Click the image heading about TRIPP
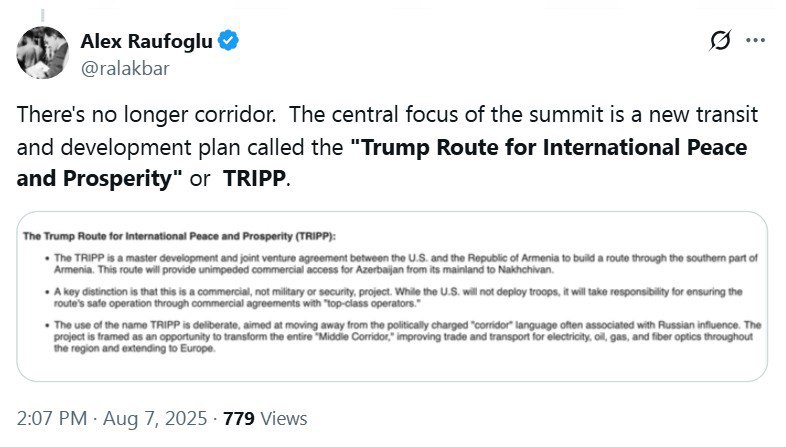Image resolution: width=786 pixels, height=447 pixels. click(x=179, y=236)
